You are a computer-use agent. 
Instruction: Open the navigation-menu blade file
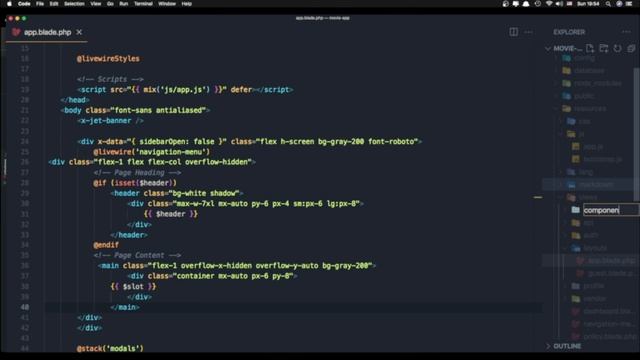604,324
